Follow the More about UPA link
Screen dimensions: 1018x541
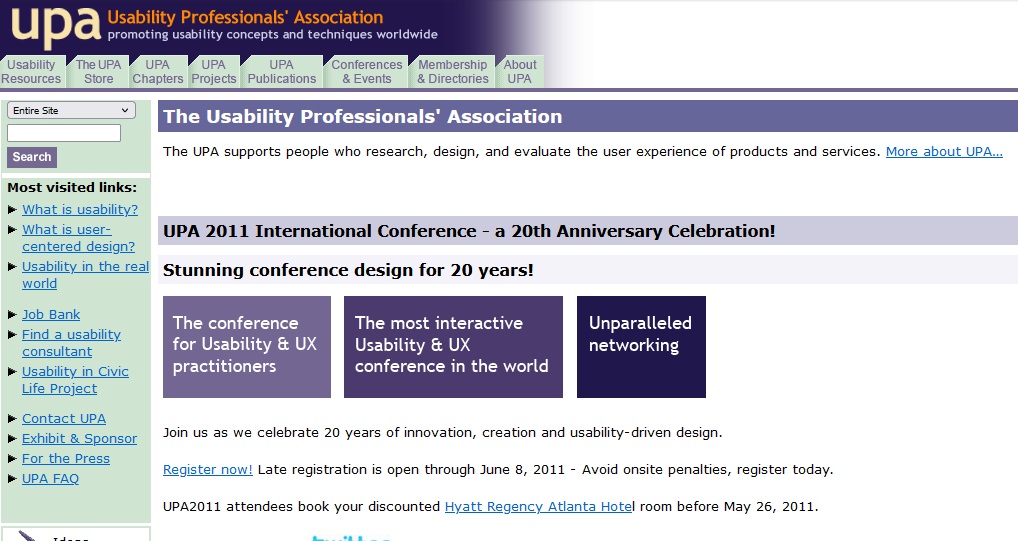(x=944, y=151)
